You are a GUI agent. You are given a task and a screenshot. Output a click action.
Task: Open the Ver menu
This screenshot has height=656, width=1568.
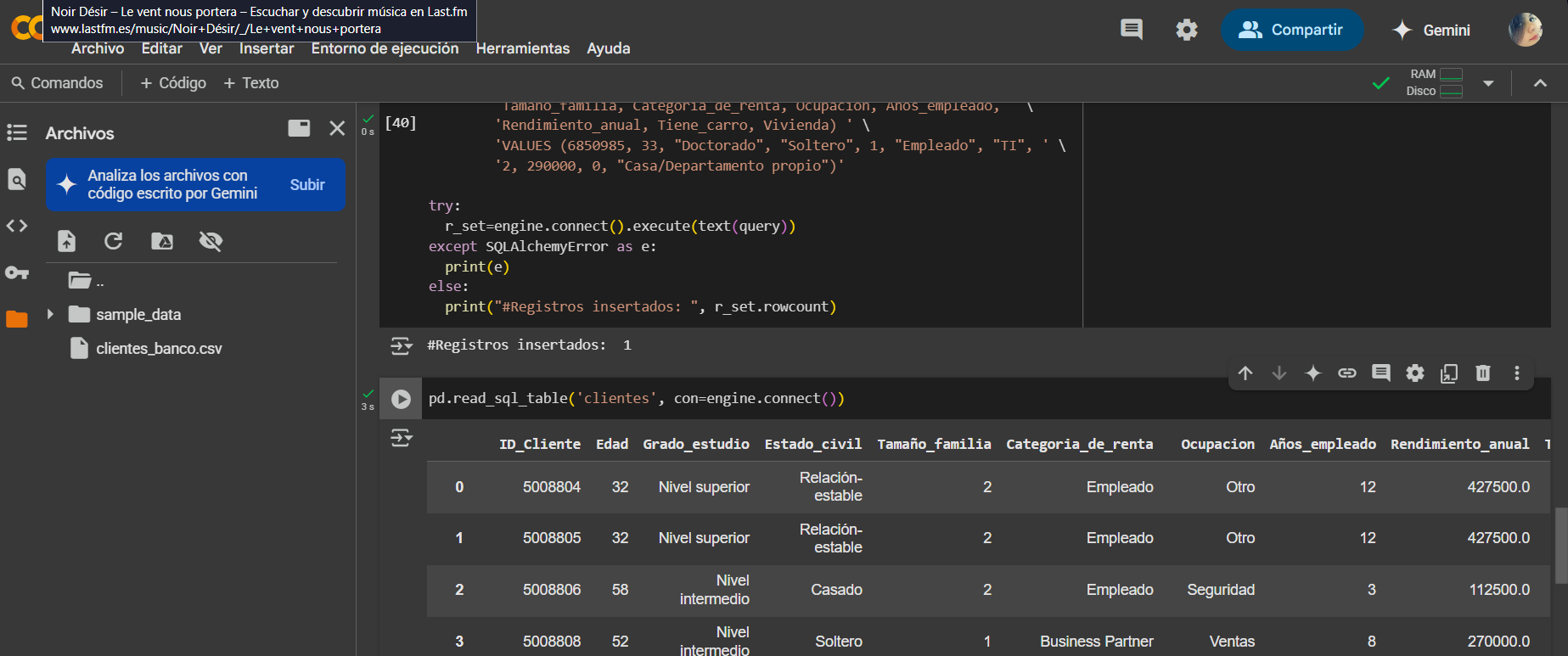tap(211, 48)
